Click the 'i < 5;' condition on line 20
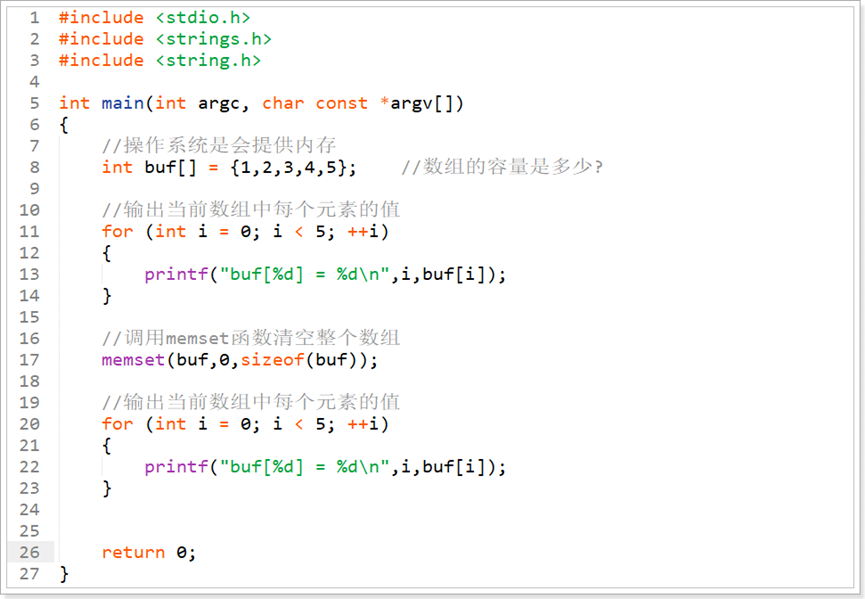The image size is (865, 599). 304,424
